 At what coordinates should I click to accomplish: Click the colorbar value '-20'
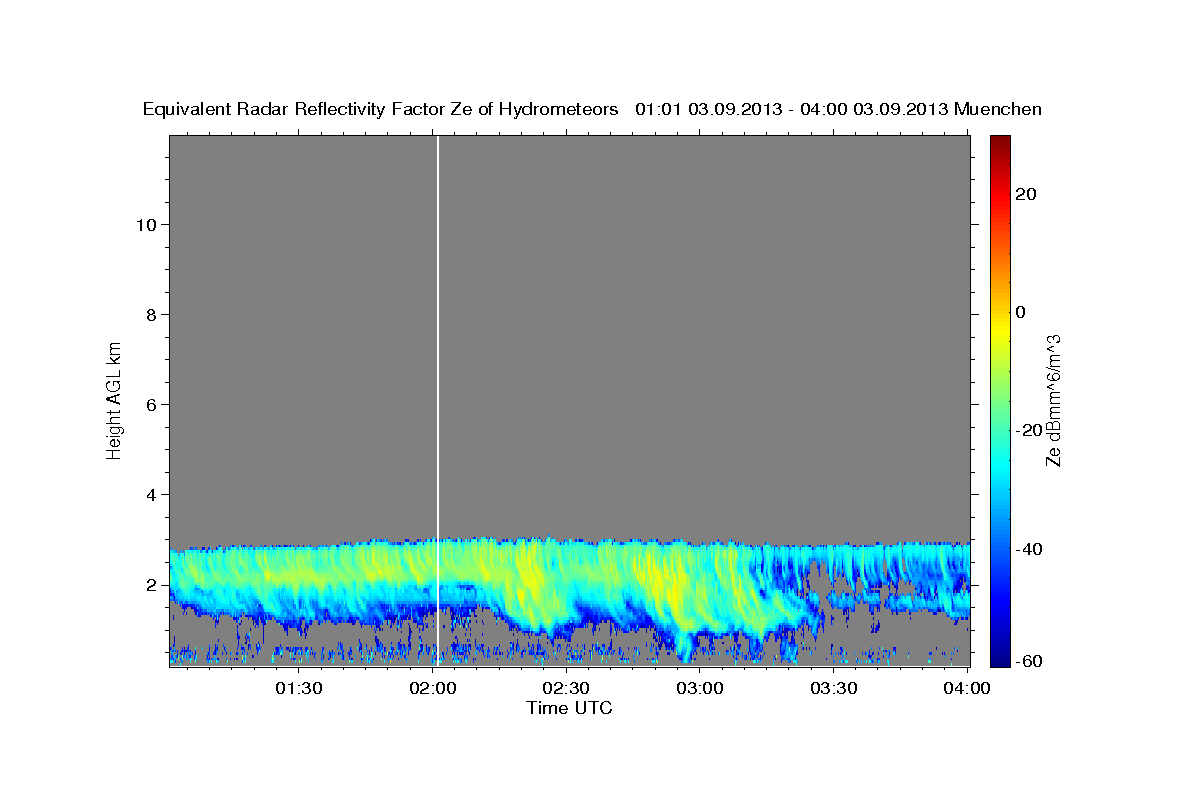(x=1029, y=430)
